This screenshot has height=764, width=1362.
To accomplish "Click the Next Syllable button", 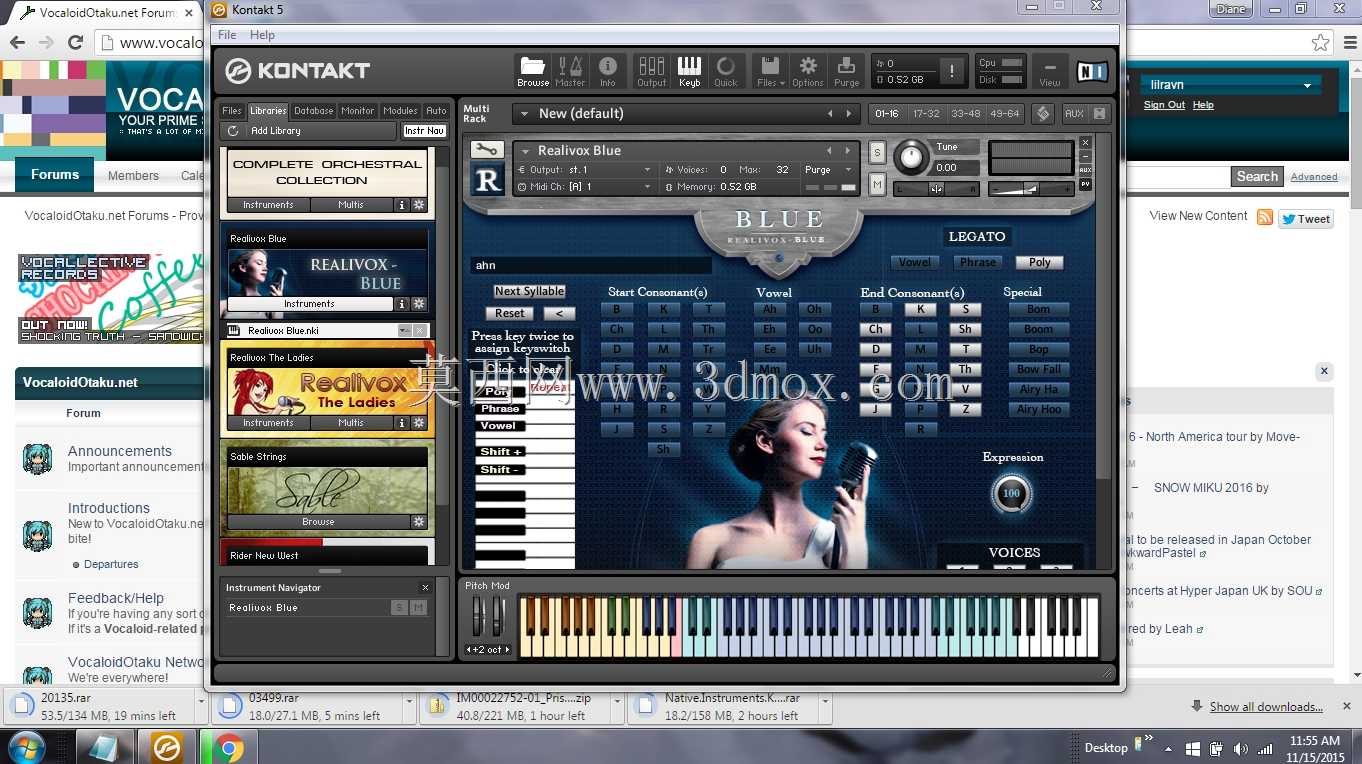I will [530, 291].
